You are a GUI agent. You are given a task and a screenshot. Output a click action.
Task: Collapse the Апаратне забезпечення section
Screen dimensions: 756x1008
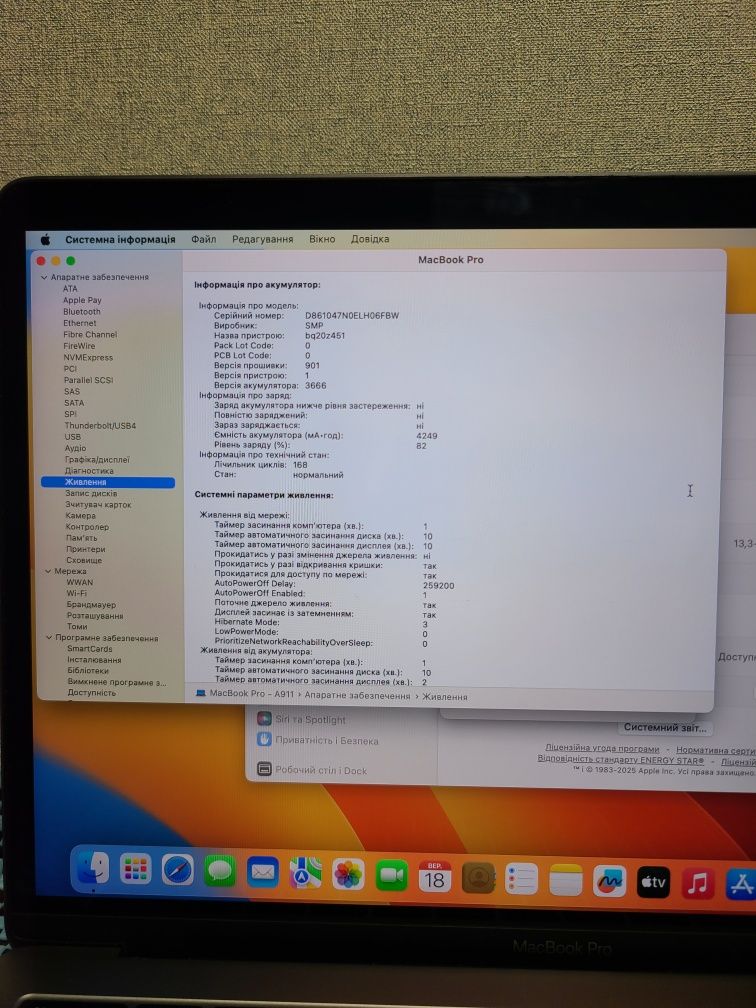(x=44, y=278)
